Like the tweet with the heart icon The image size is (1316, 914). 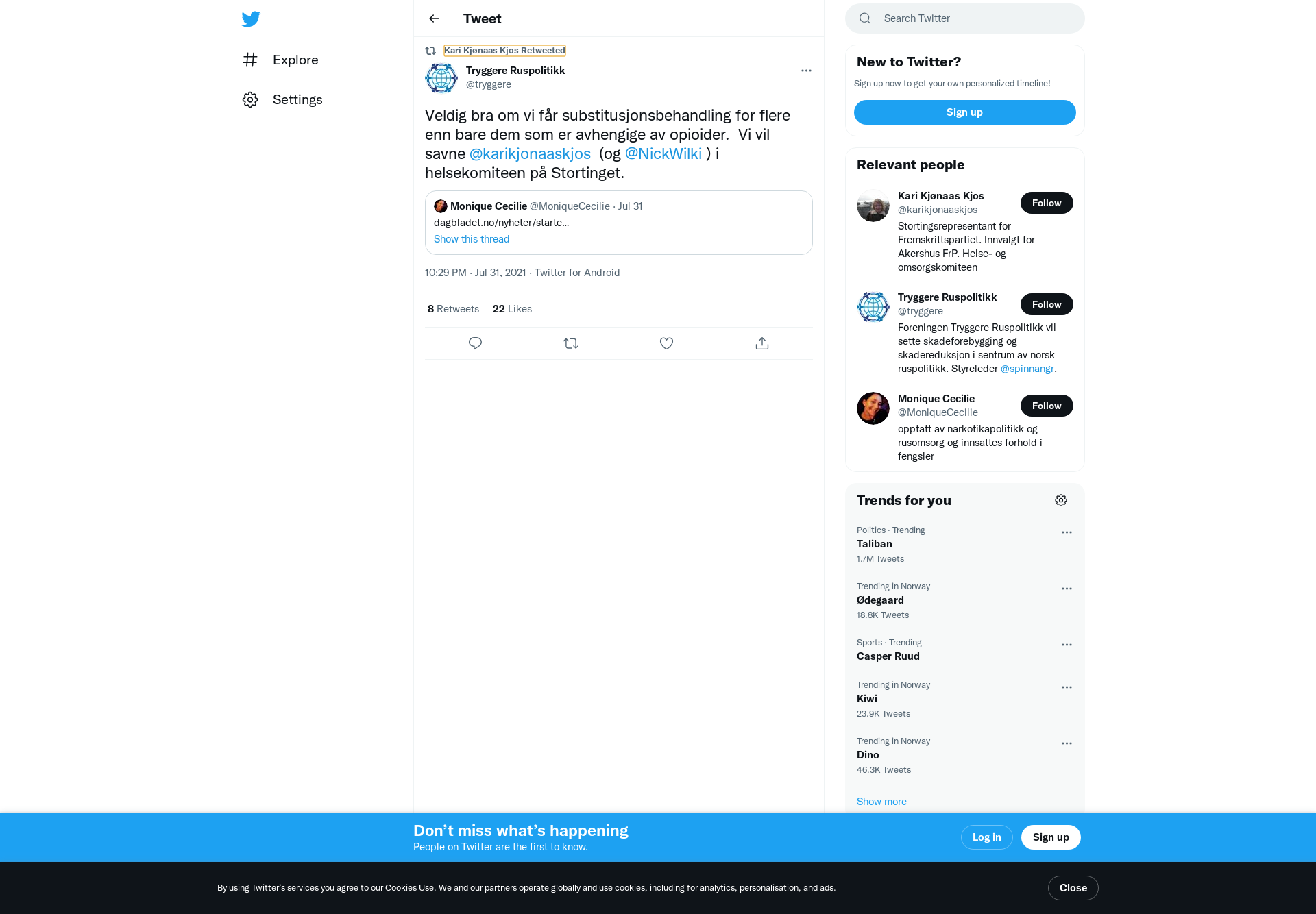click(666, 343)
